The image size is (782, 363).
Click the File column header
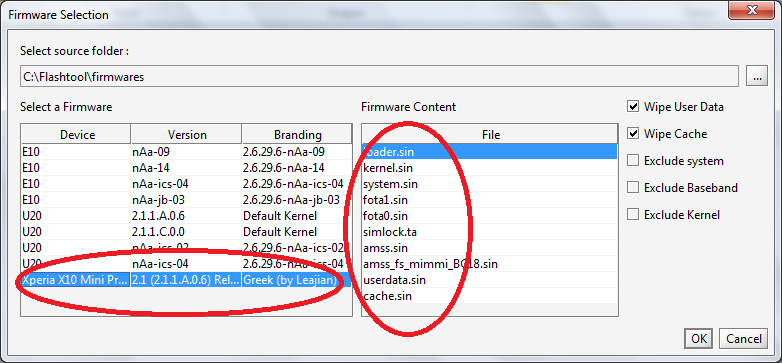(490, 134)
